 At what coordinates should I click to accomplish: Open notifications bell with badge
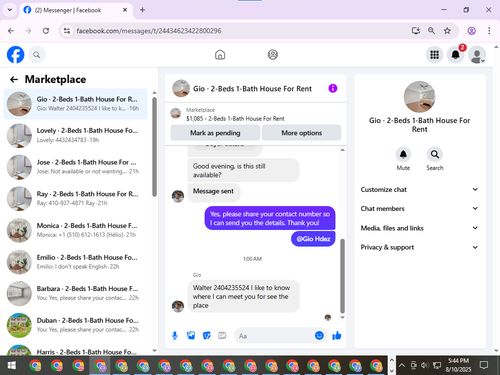456,55
